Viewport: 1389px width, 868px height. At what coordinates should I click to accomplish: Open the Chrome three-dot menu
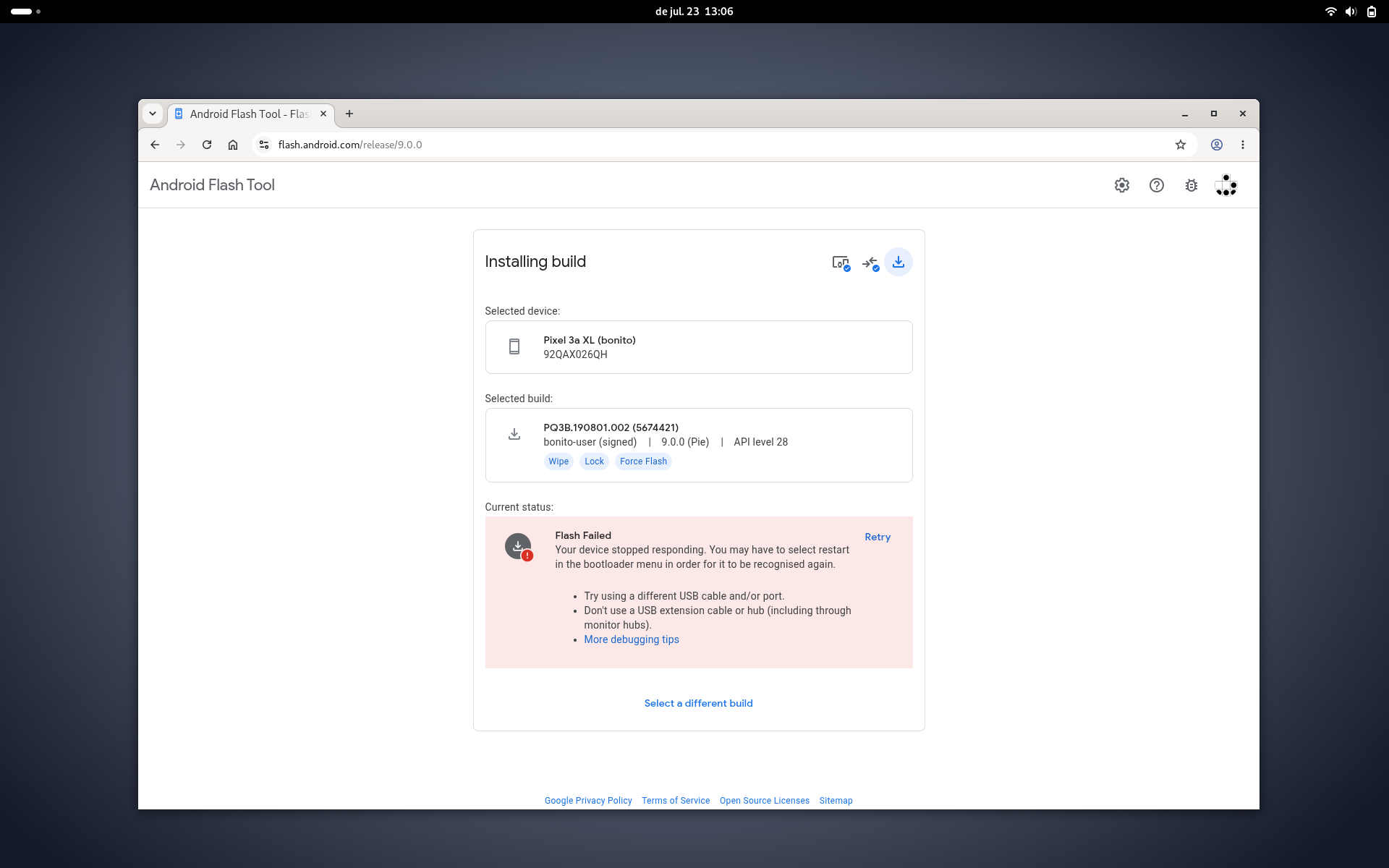[1243, 145]
